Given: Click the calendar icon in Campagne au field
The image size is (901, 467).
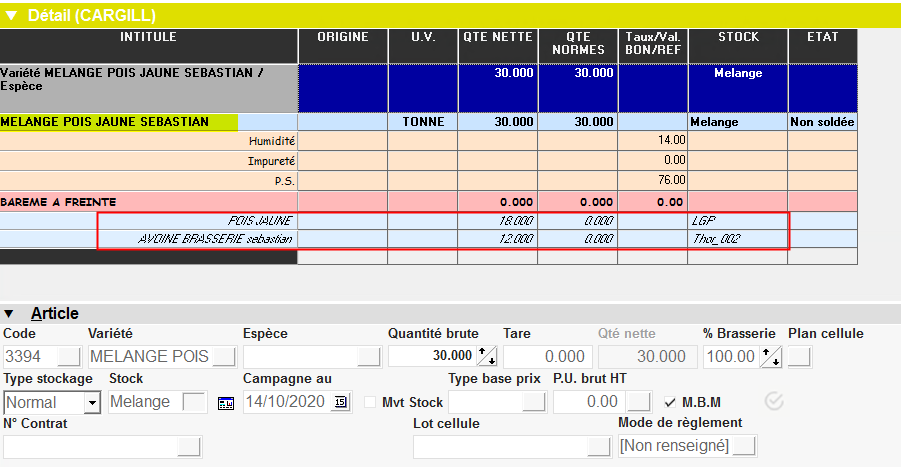Looking at the screenshot, I should pos(341,402).
